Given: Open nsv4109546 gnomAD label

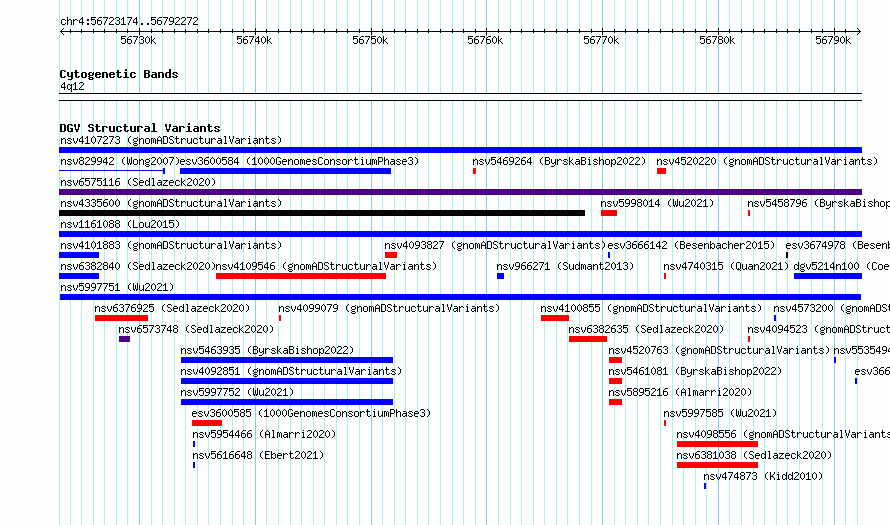Looking at the screenshot, I should click(x=326, y=266).
